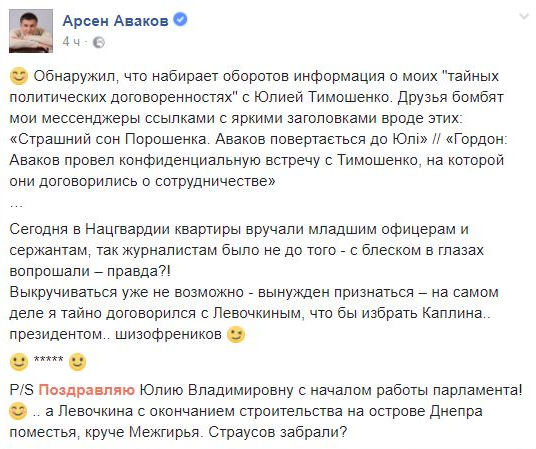Click the blue verified checkmark badge
Viewport: 536px width, 449px height.
(180, 19)
